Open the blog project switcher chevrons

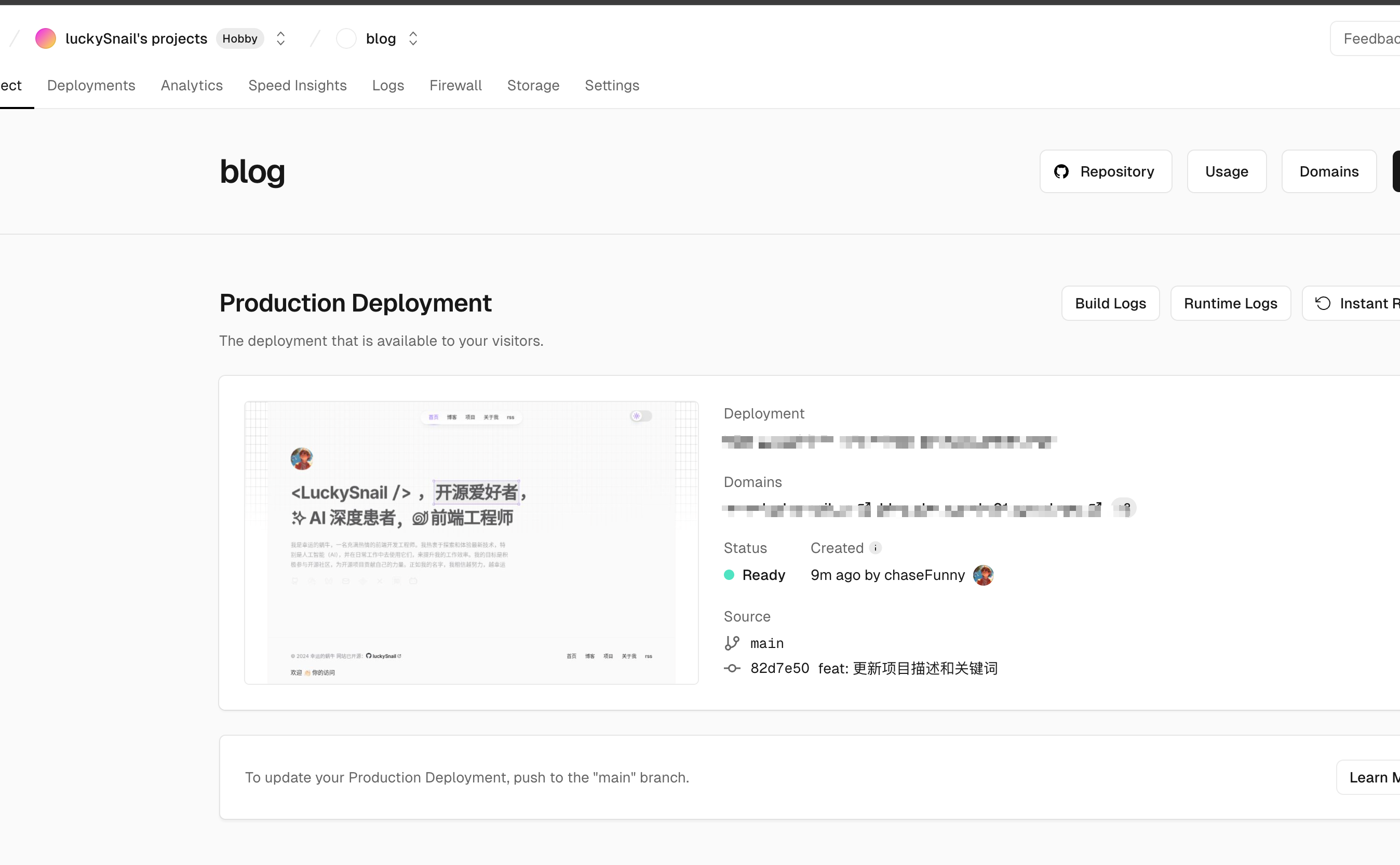[413, 38]
